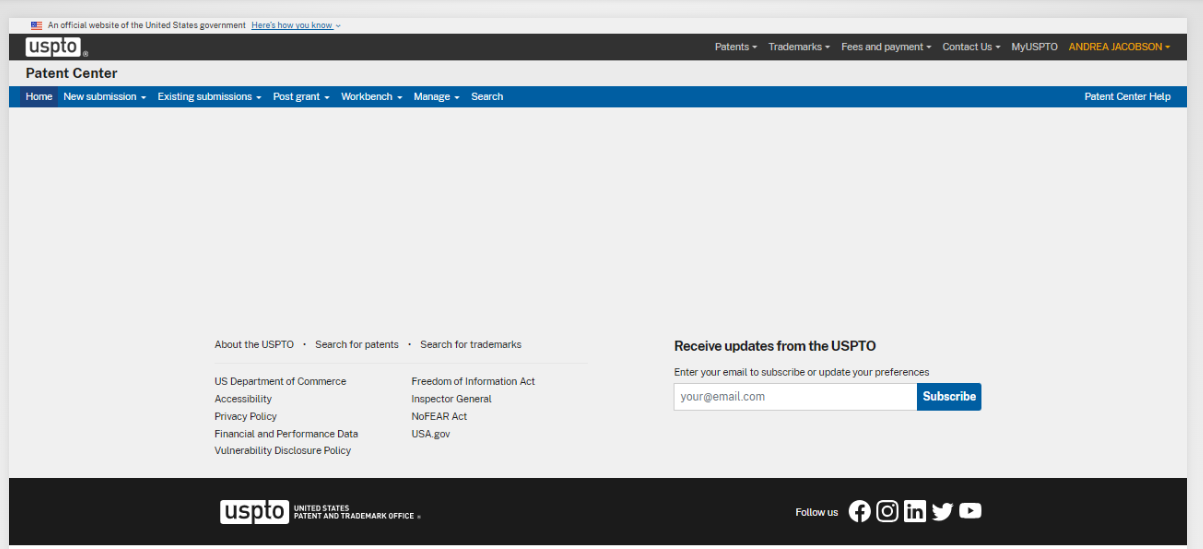1203x549 pixels.
Task: Click the Patent Center title
Action: [71, 73]
